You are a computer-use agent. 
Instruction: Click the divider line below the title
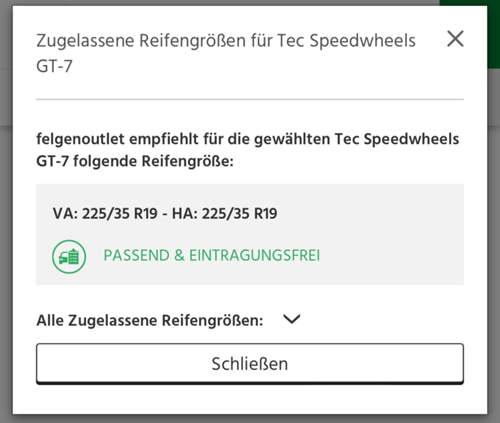coord(250,99)
